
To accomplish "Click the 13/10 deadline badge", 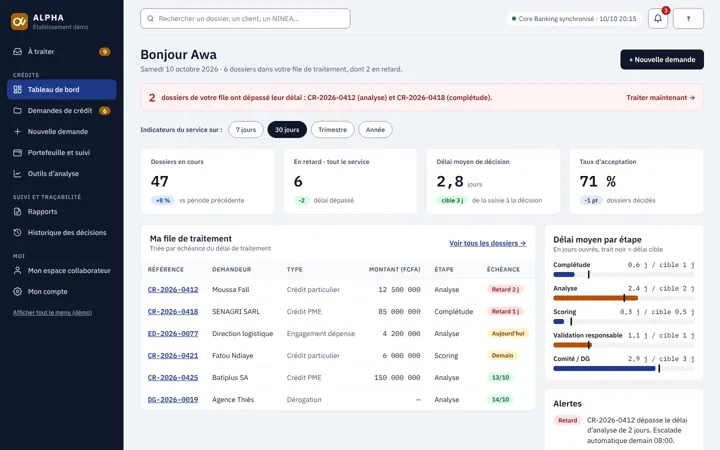I will [x=501, y=378].
